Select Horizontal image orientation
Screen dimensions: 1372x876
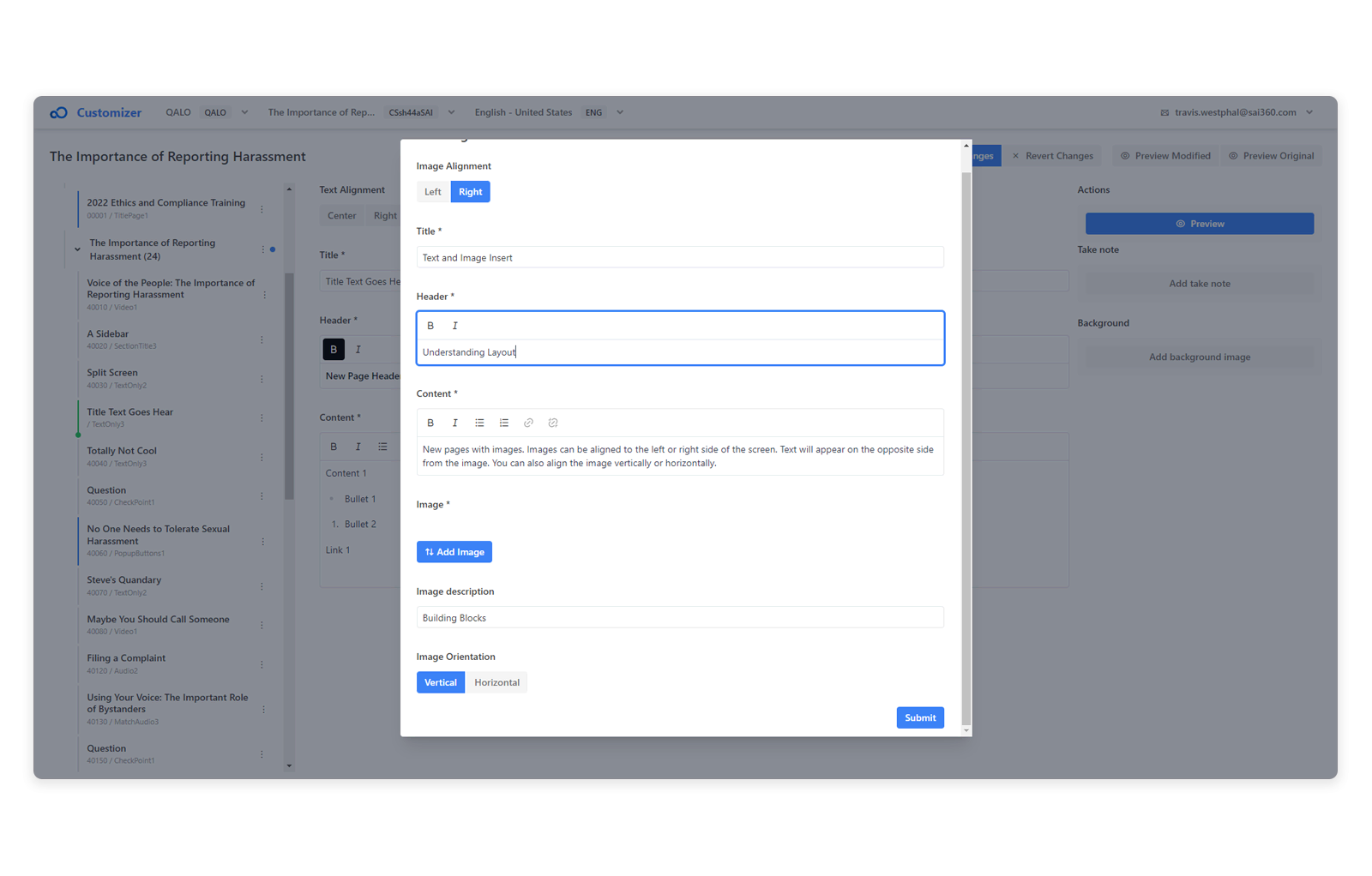point(496,682)
